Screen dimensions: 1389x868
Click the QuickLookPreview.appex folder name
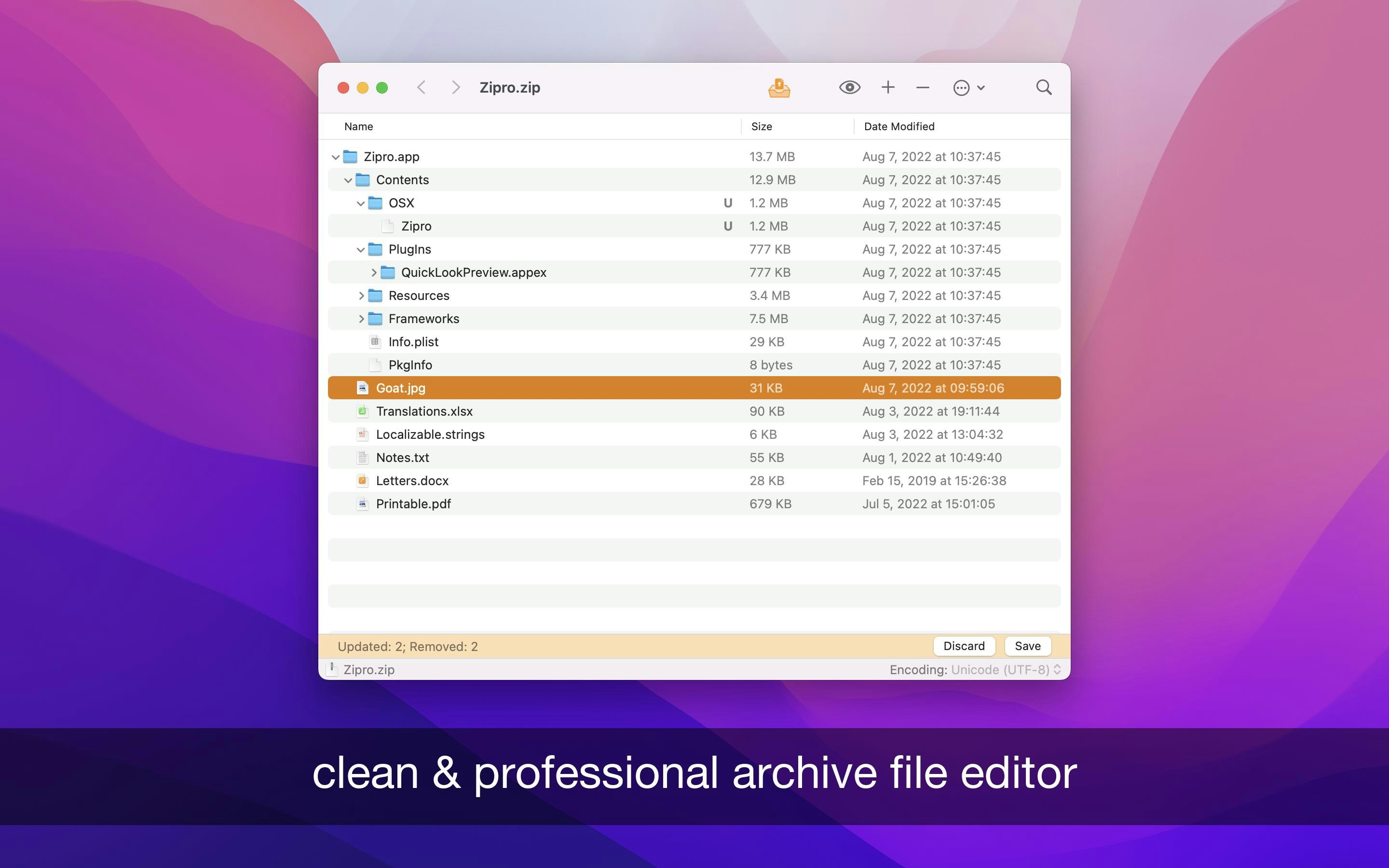[474, 272]
